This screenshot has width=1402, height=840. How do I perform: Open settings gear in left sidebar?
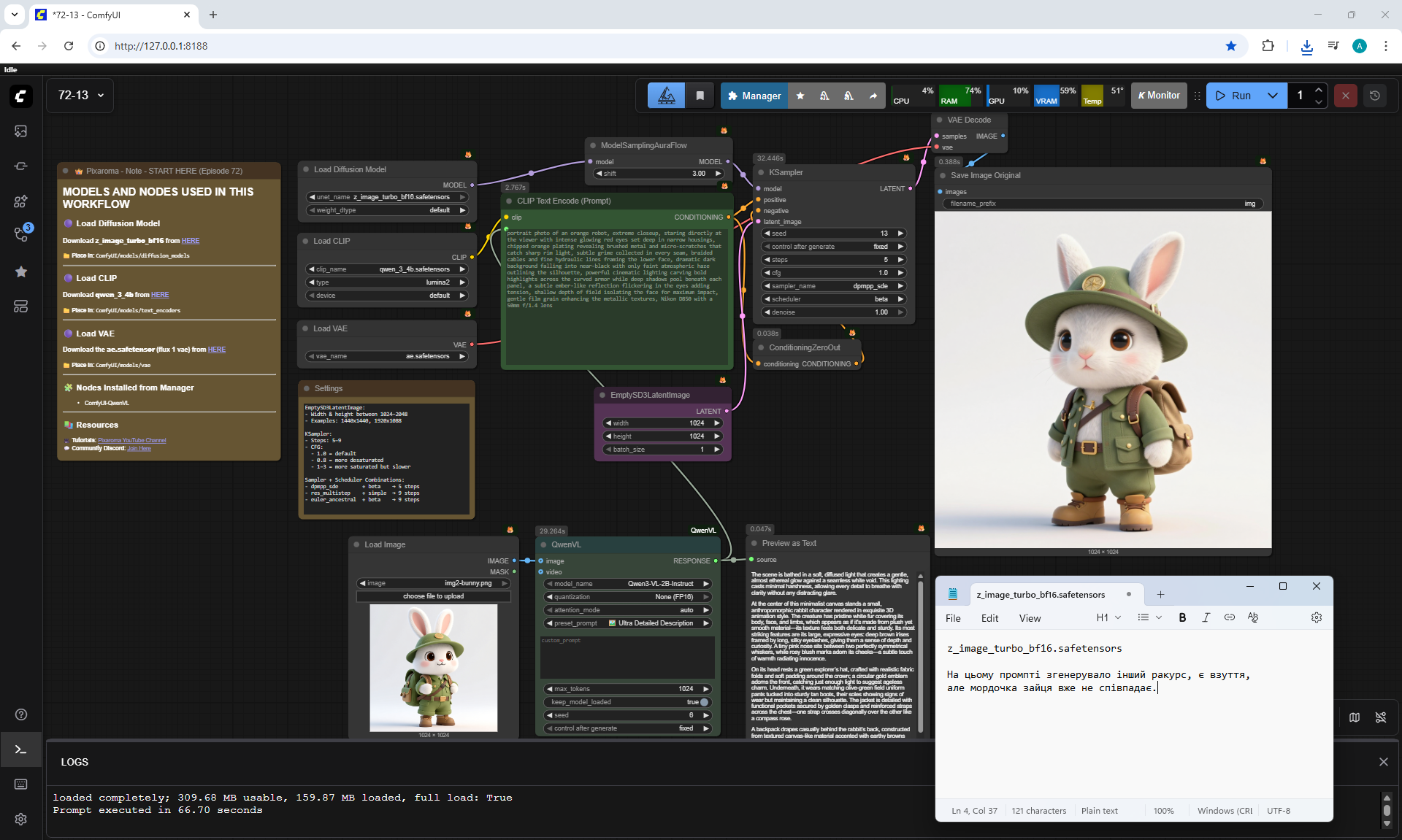20,819
